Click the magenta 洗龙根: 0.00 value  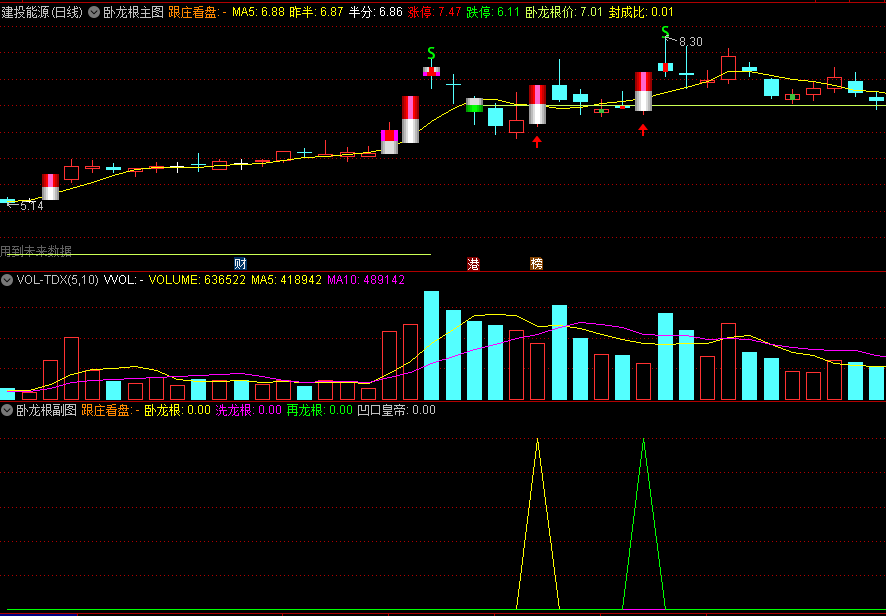point(249,410)
